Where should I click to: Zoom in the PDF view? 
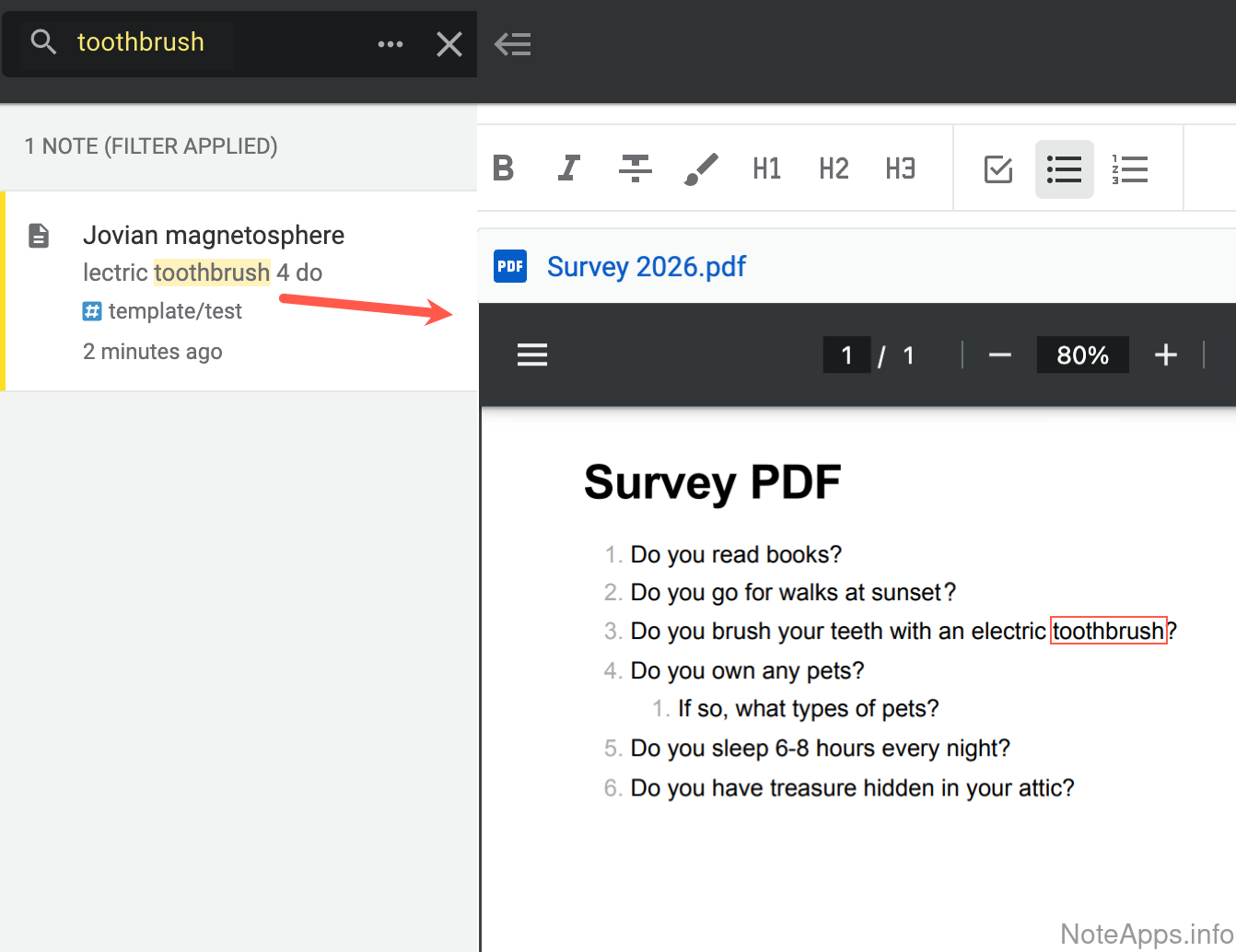(1166, 355)
